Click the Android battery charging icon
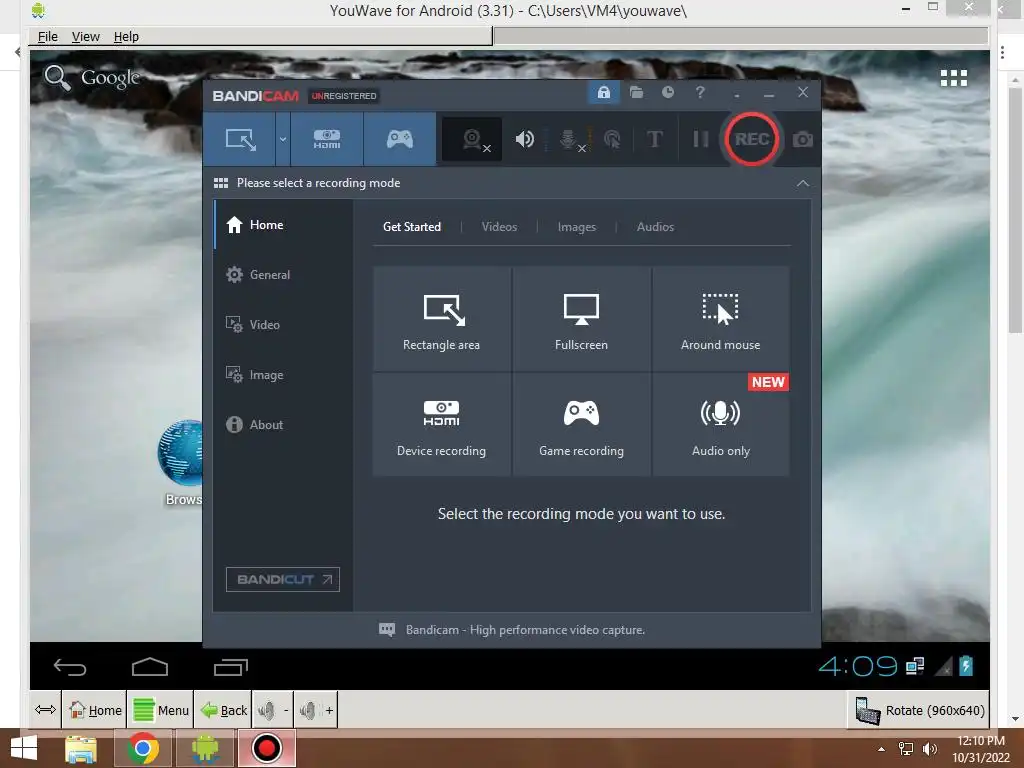Screen dimensions: 1024x768 pos(966,666)
